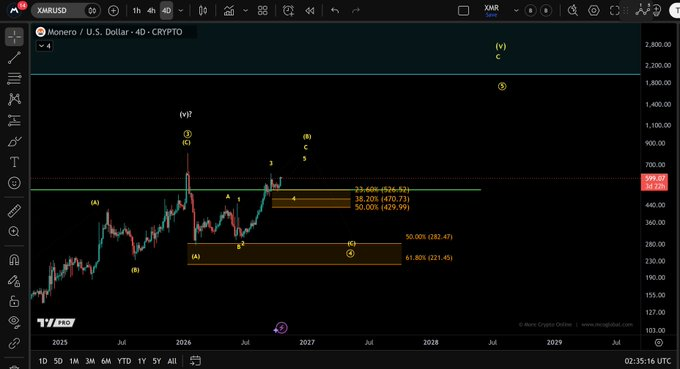Open the user profile logo with notification badge
Image resolution: width=680 pixels, height=369 pixels.
pos(15,10)
